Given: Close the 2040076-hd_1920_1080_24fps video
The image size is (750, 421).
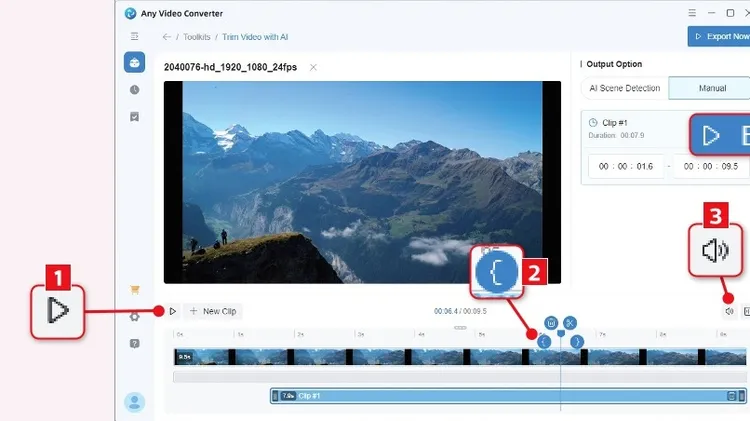Looking at the screenshot, I should (313, 67).
